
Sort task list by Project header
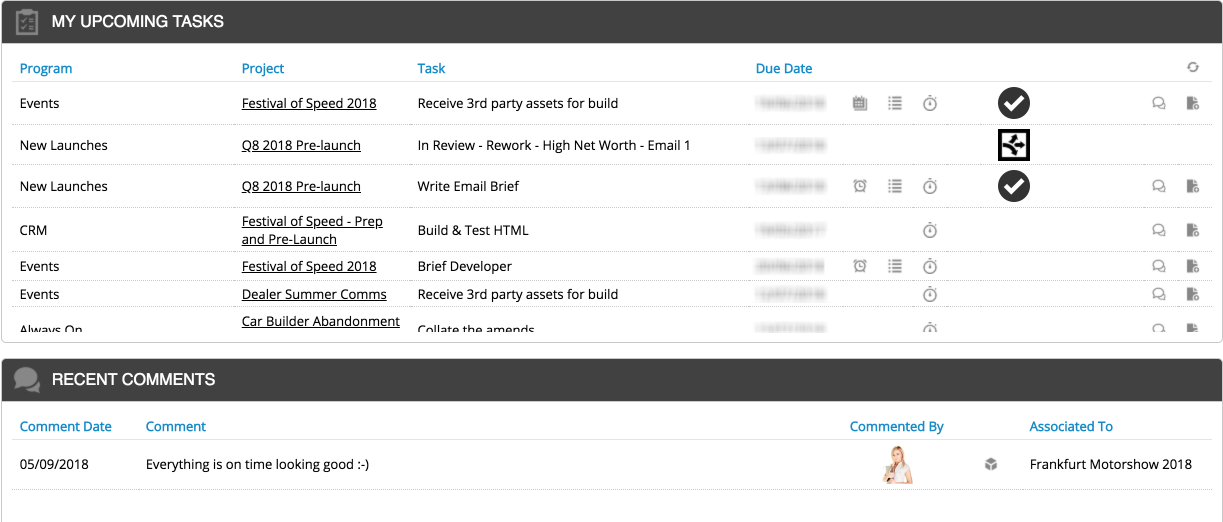point(263,68)
